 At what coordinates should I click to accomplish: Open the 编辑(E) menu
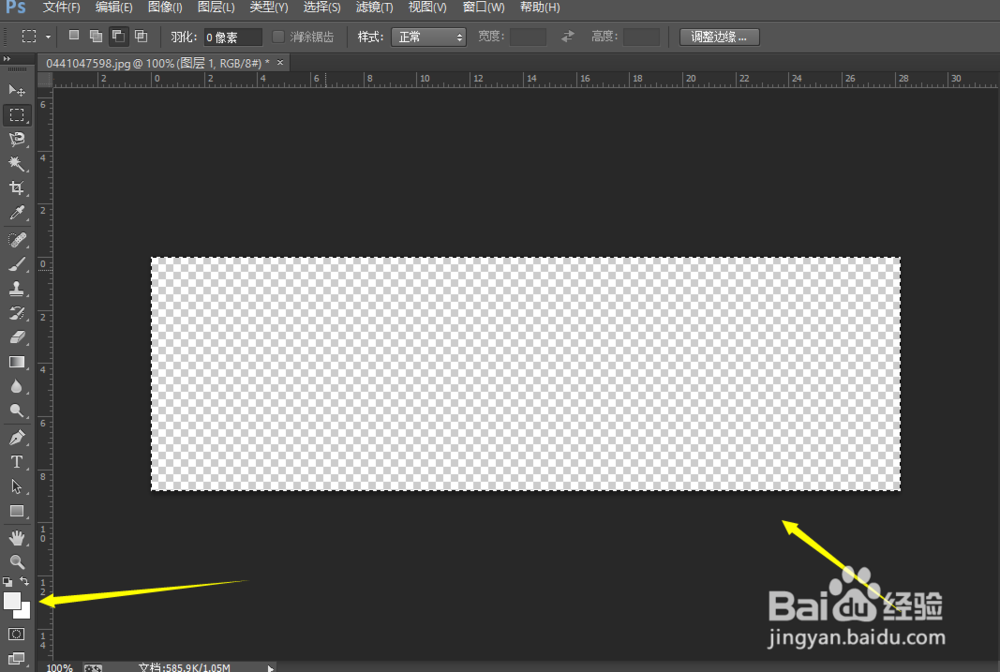[x=114, y=8]
